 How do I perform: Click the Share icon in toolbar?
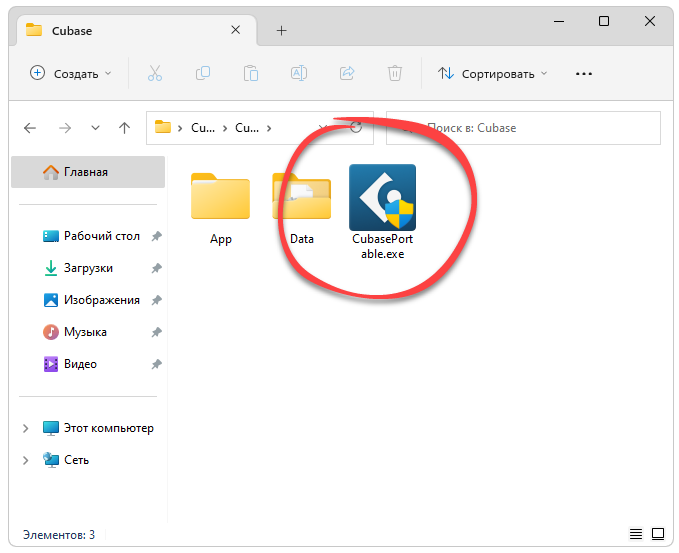[x=347, y=74]
